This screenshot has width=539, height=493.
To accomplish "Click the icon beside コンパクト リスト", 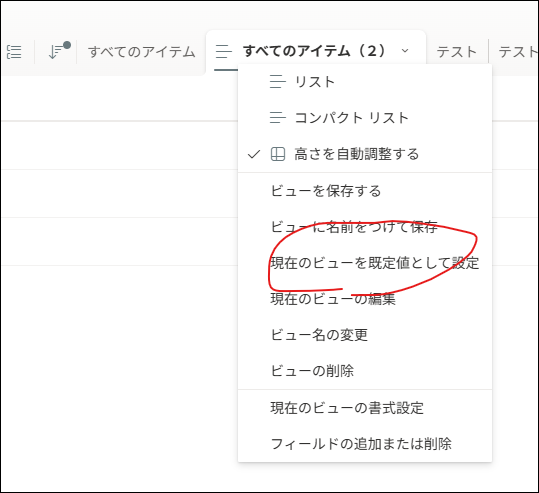I will coord(277,118).
